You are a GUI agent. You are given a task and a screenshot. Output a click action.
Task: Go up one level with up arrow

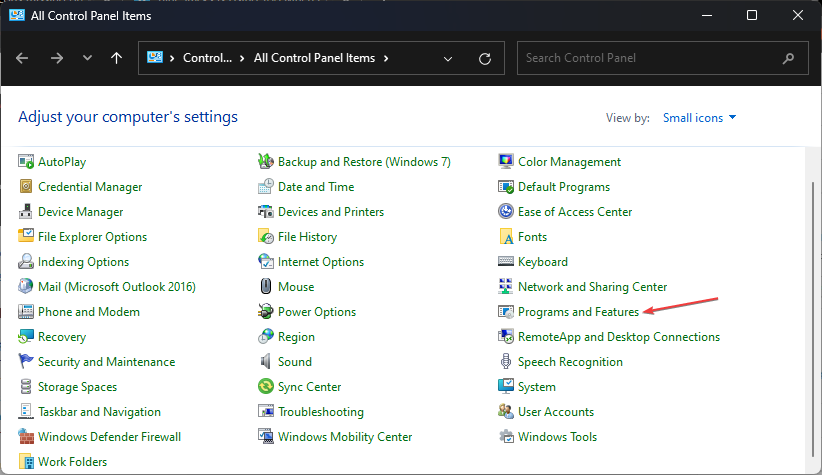(x=116, y=58)
